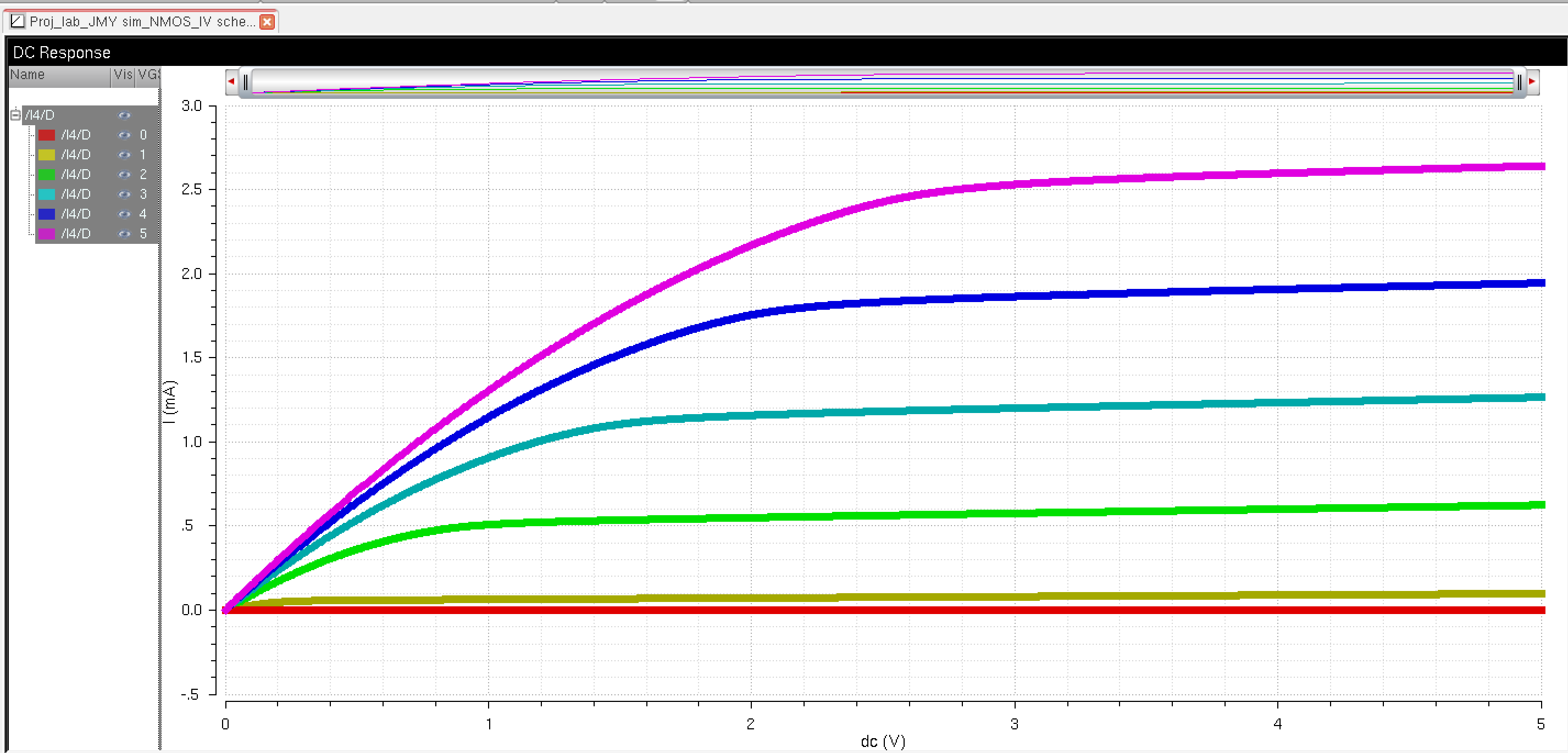Click the eye icon of the parent /I4/D group

[x=124, y=115]
